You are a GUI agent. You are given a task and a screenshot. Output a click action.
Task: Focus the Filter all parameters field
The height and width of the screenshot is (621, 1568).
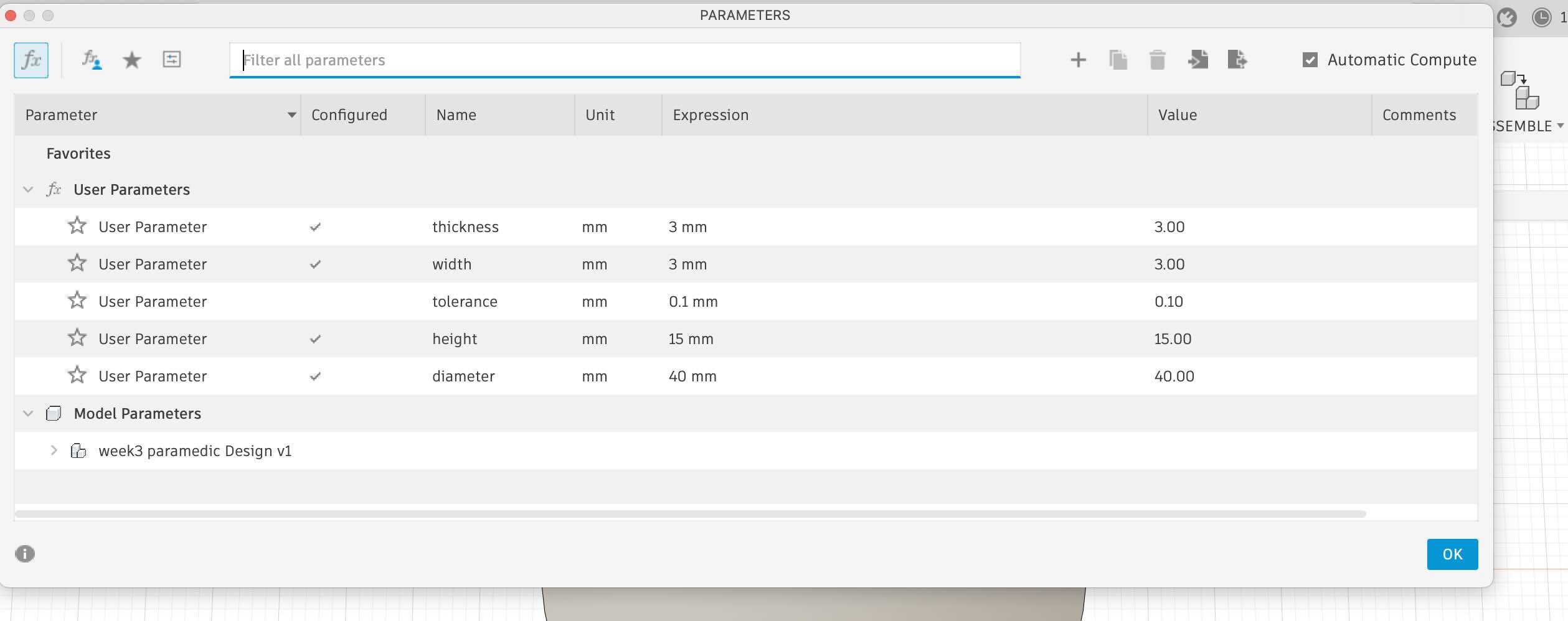[625, 60]
